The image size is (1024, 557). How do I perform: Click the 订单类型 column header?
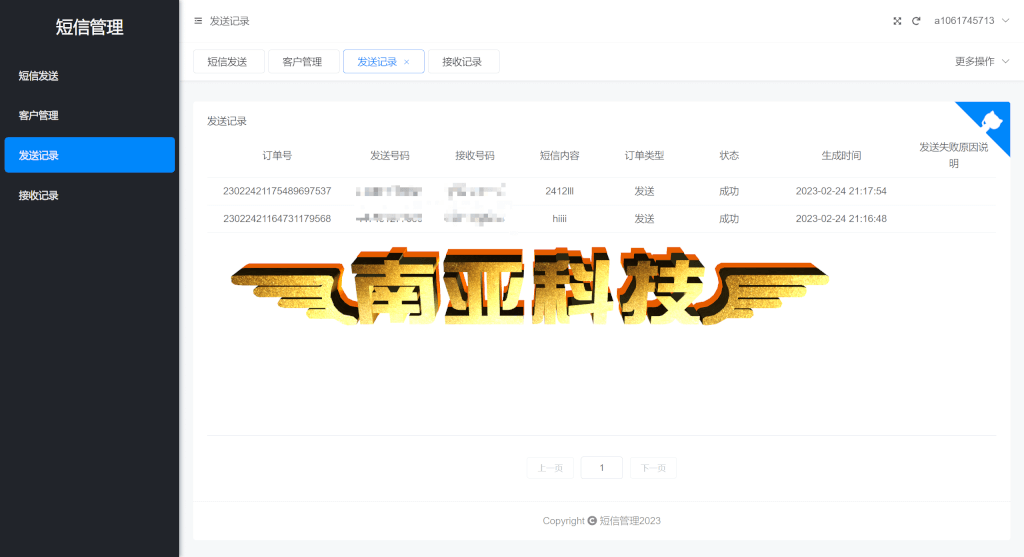[x=645, y=155]
